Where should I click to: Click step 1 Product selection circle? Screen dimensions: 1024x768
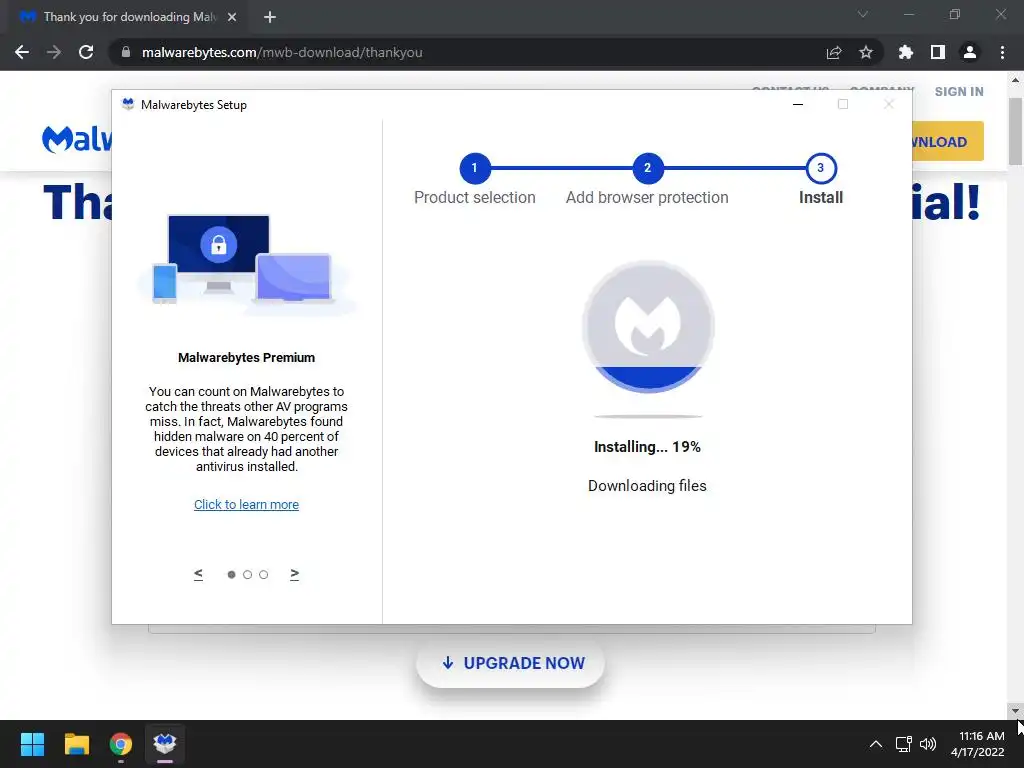tap(475, 168)
